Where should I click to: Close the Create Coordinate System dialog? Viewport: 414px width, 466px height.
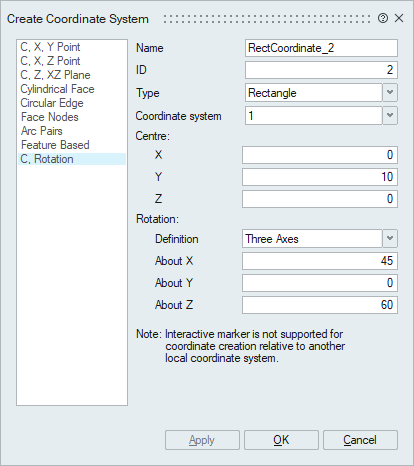click(399, 18)
